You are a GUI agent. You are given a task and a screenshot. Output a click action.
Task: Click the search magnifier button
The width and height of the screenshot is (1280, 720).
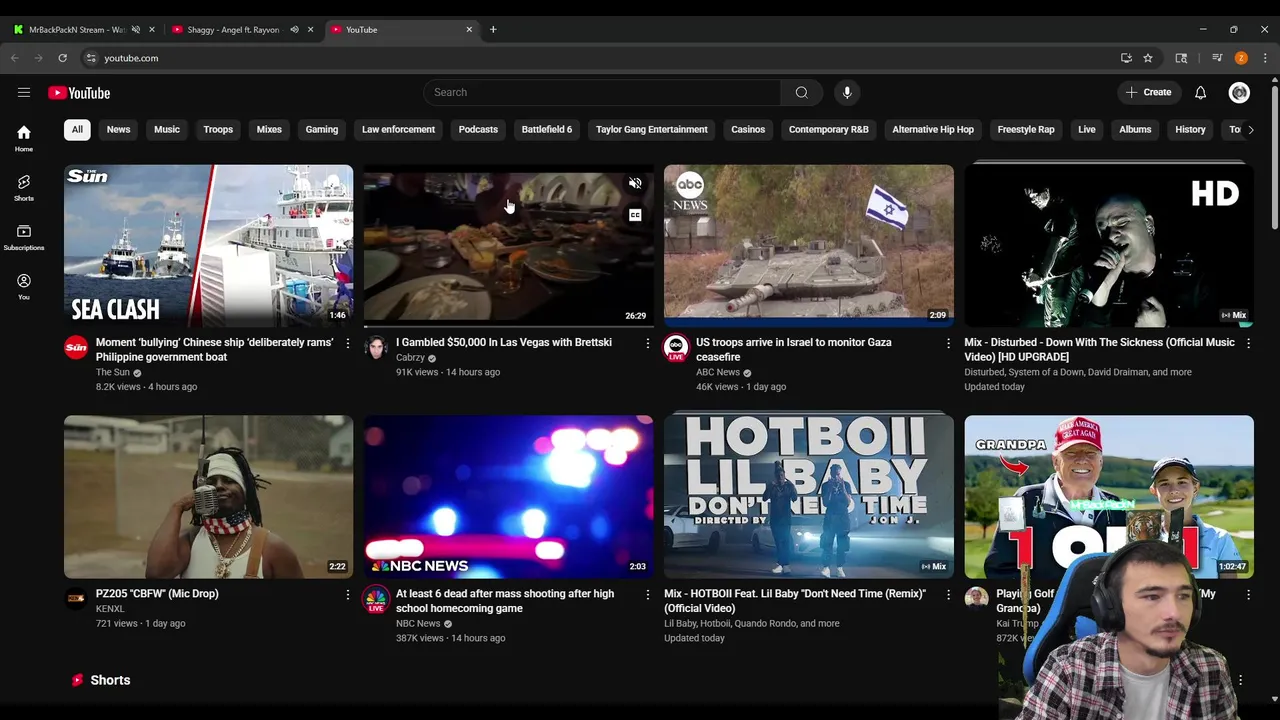(802, 92)
